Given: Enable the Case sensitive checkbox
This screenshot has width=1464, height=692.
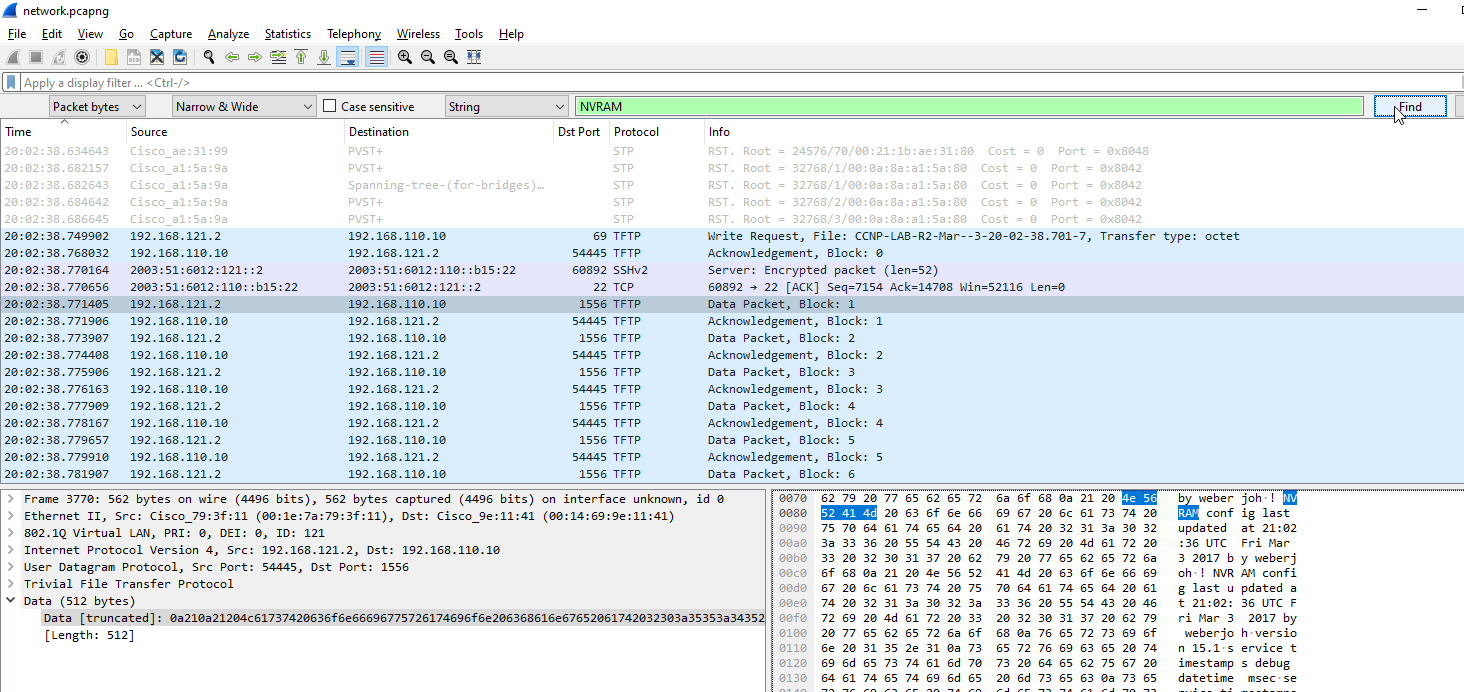Looking at the screenshot, I should [330, 106].
